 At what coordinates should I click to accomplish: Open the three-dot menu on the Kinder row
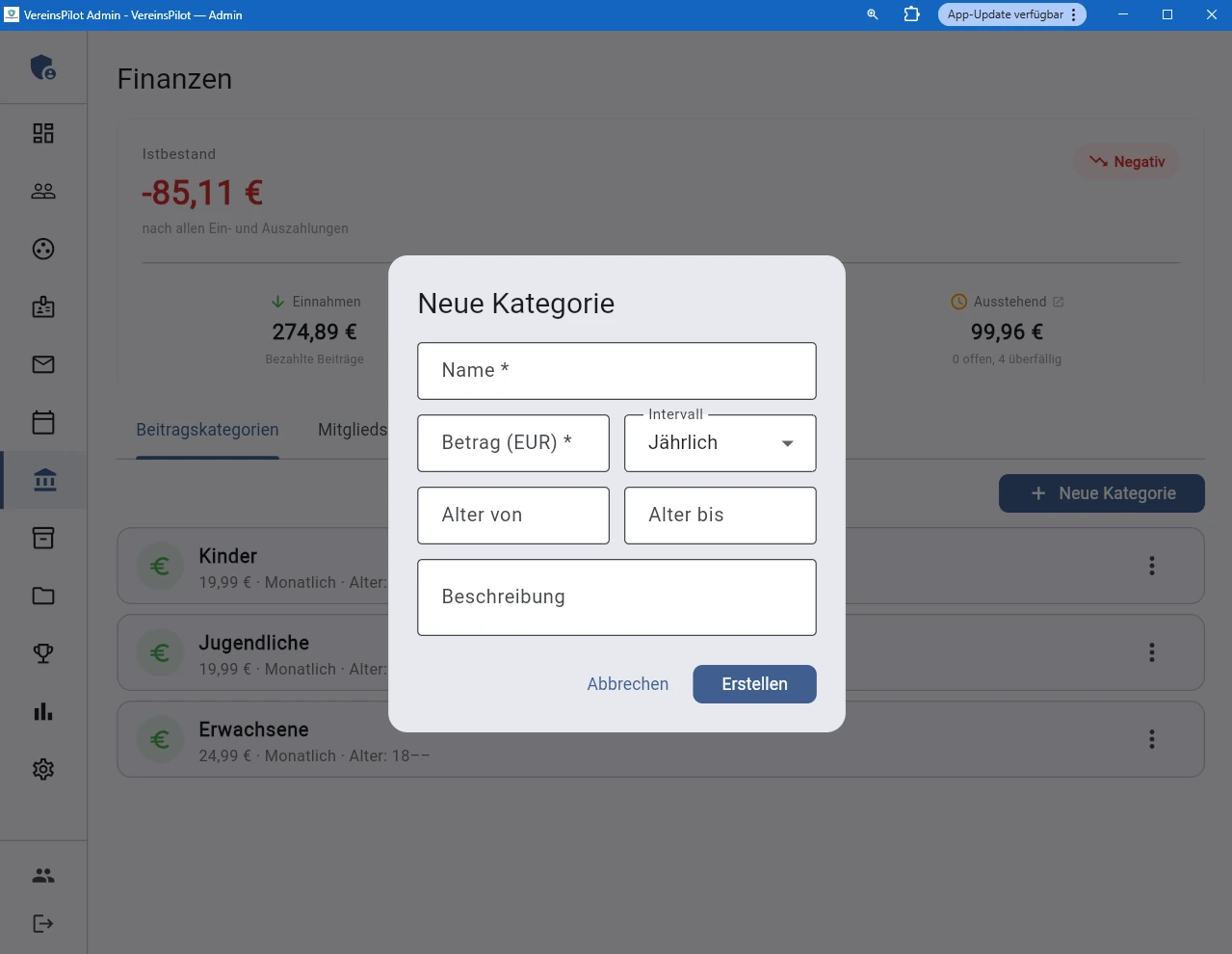1151,566
